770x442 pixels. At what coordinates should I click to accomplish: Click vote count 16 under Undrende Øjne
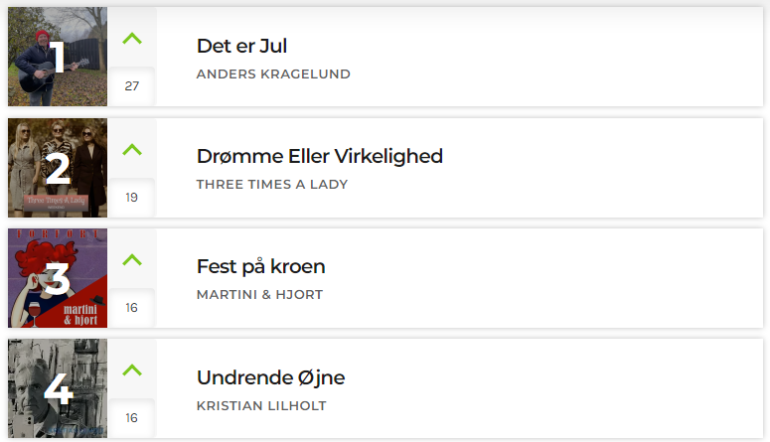coord(132,417)
